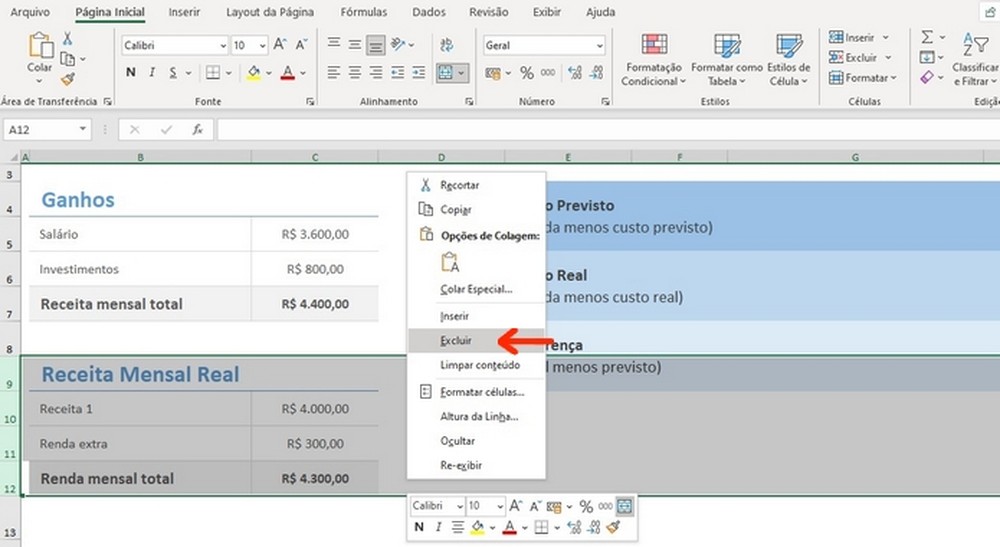Open the Calibri font name dropdown in the ribbon

[223, 45]
